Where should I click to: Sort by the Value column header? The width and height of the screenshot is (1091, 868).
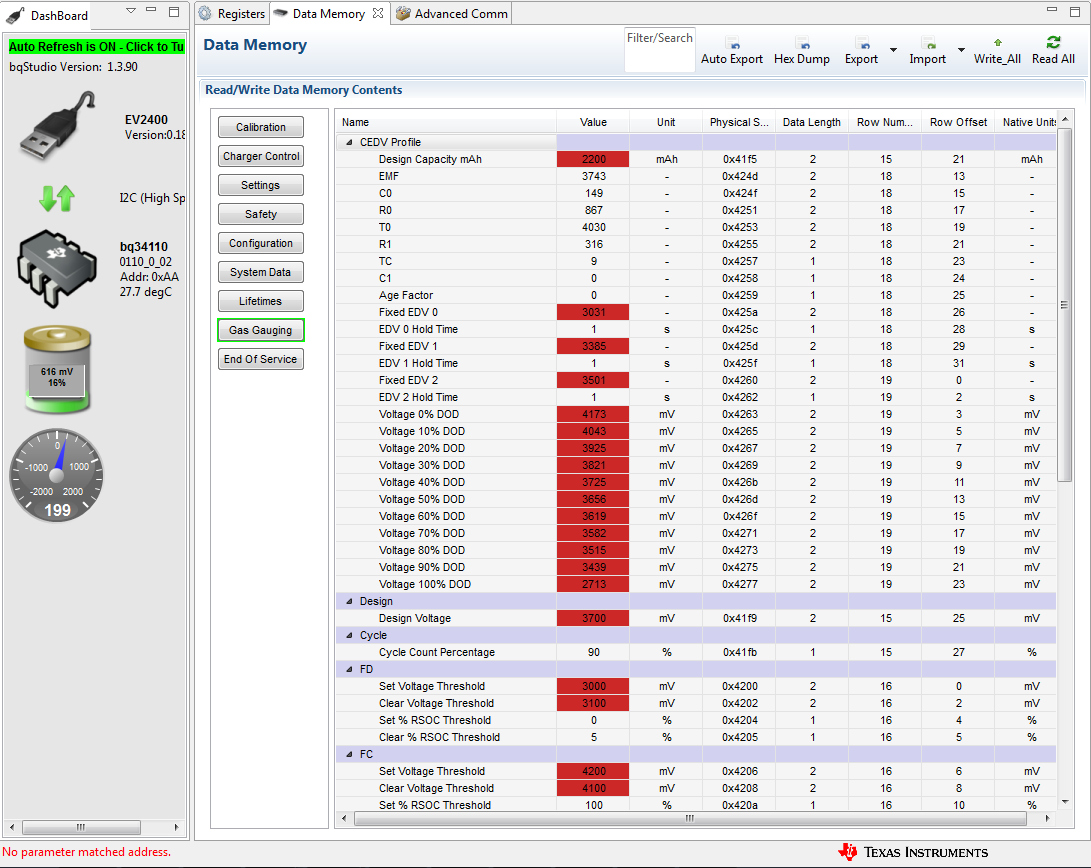click(594, 122)
